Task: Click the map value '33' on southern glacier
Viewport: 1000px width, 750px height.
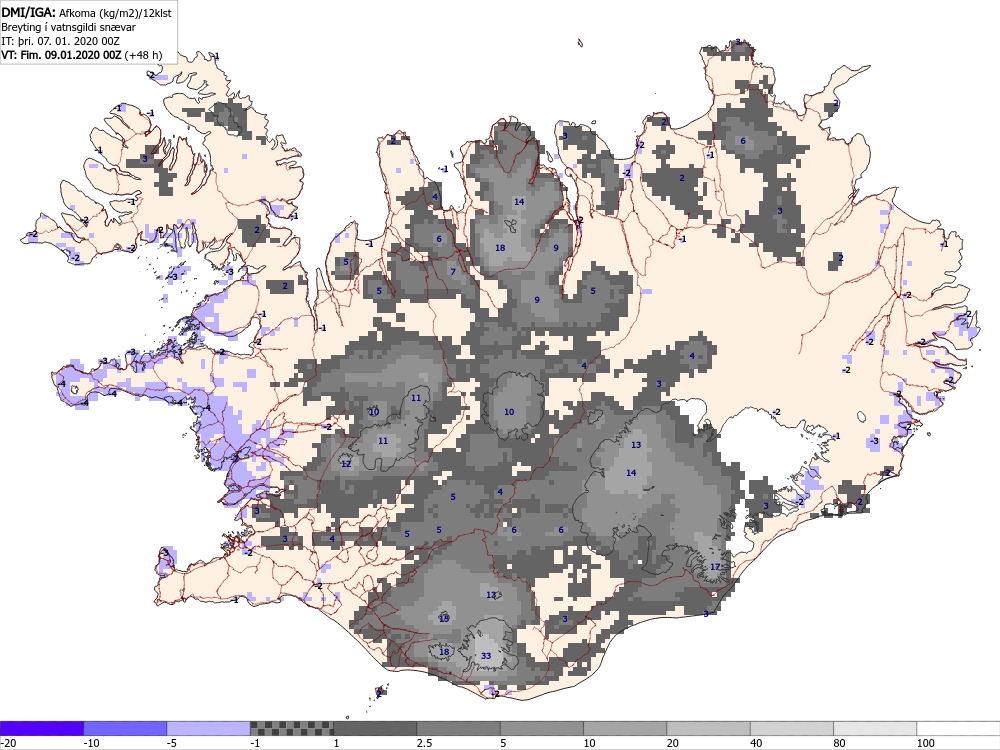Action: [486, 656]
